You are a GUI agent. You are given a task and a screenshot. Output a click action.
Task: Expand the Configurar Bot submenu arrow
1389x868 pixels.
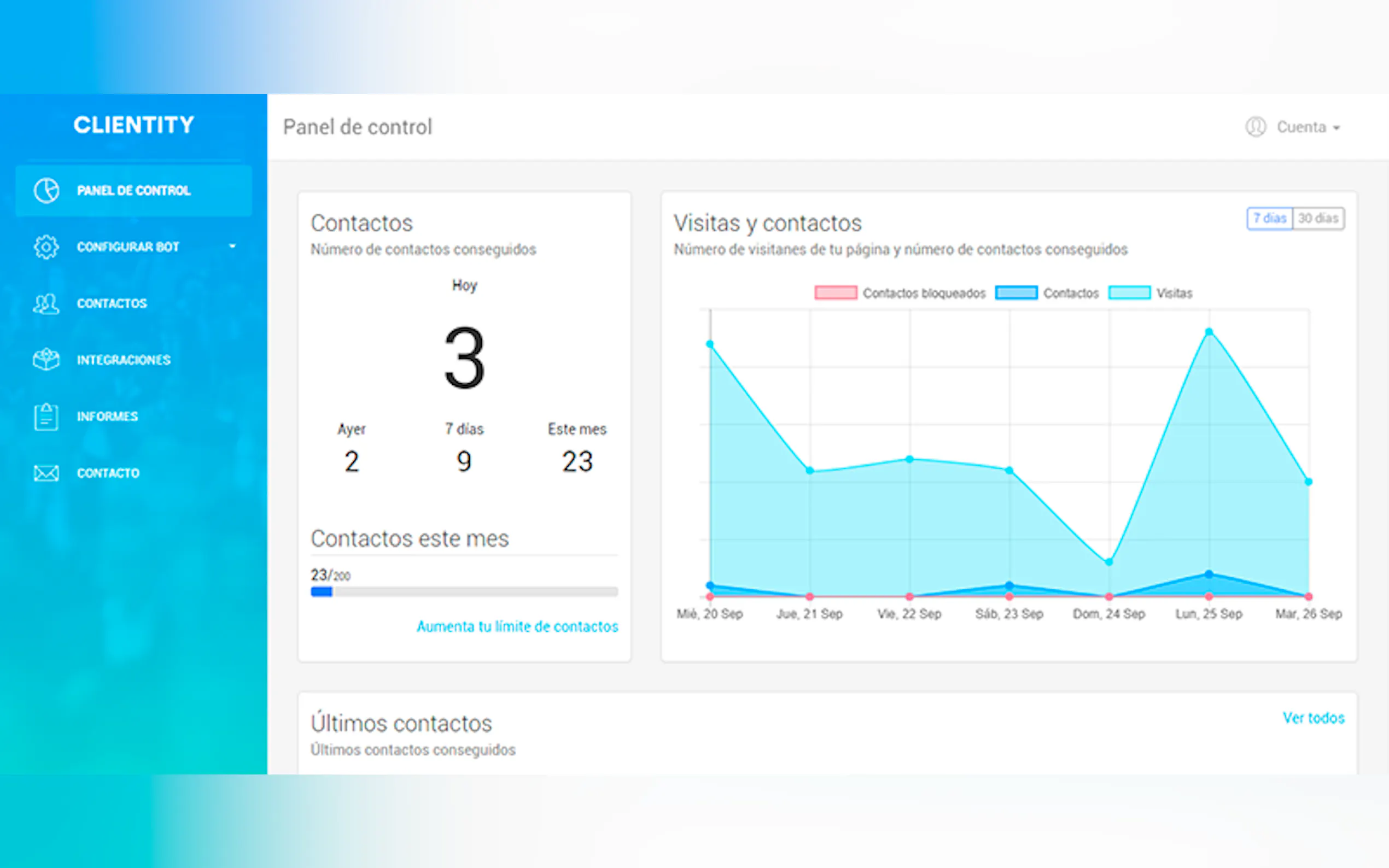pyautogui.click(x=232, y=247)
